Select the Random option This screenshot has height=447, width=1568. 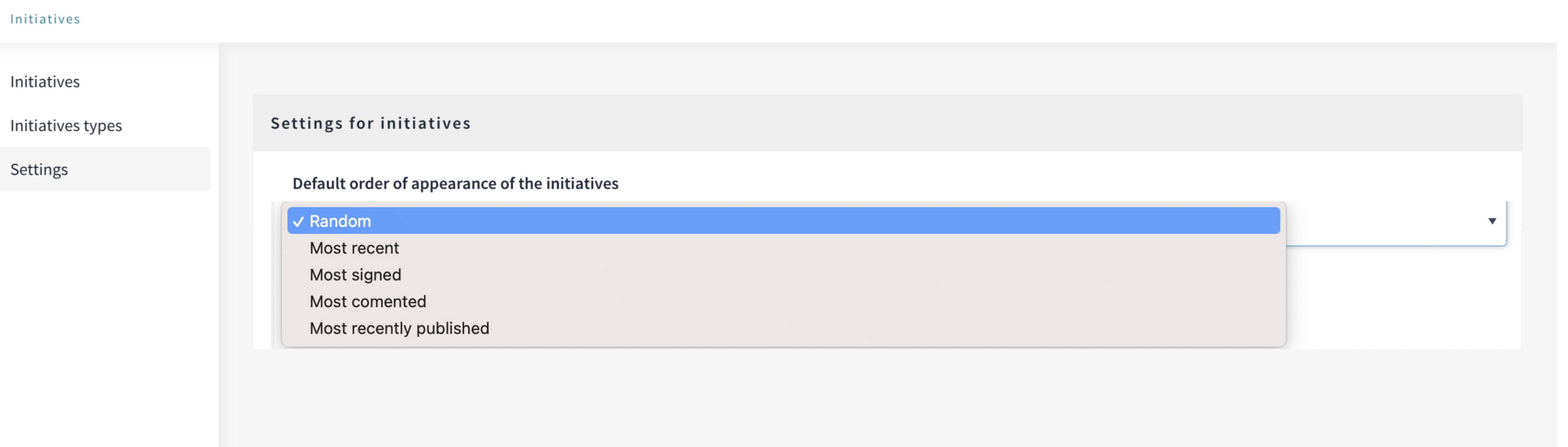click(340, 221)
